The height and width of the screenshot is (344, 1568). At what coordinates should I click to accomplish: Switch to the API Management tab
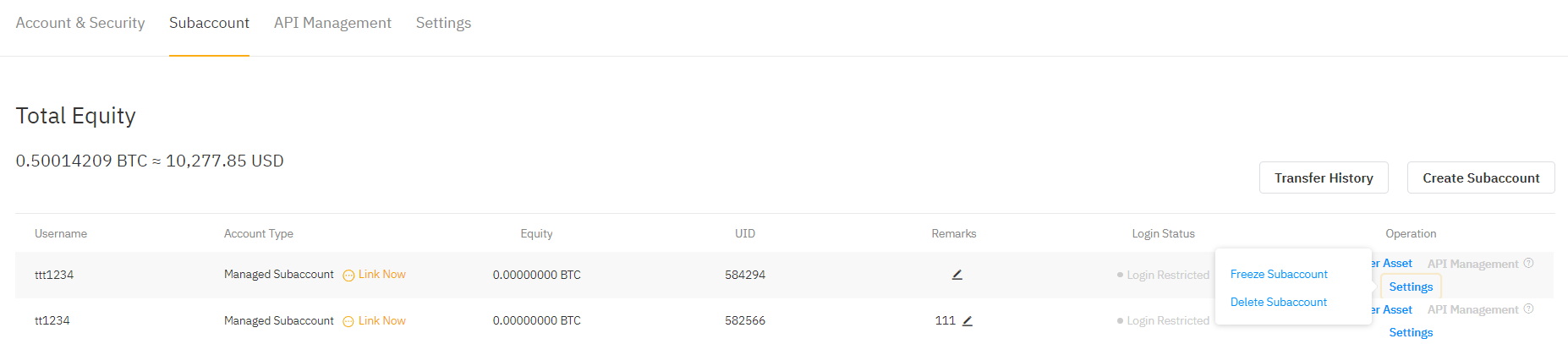(332, 23)
